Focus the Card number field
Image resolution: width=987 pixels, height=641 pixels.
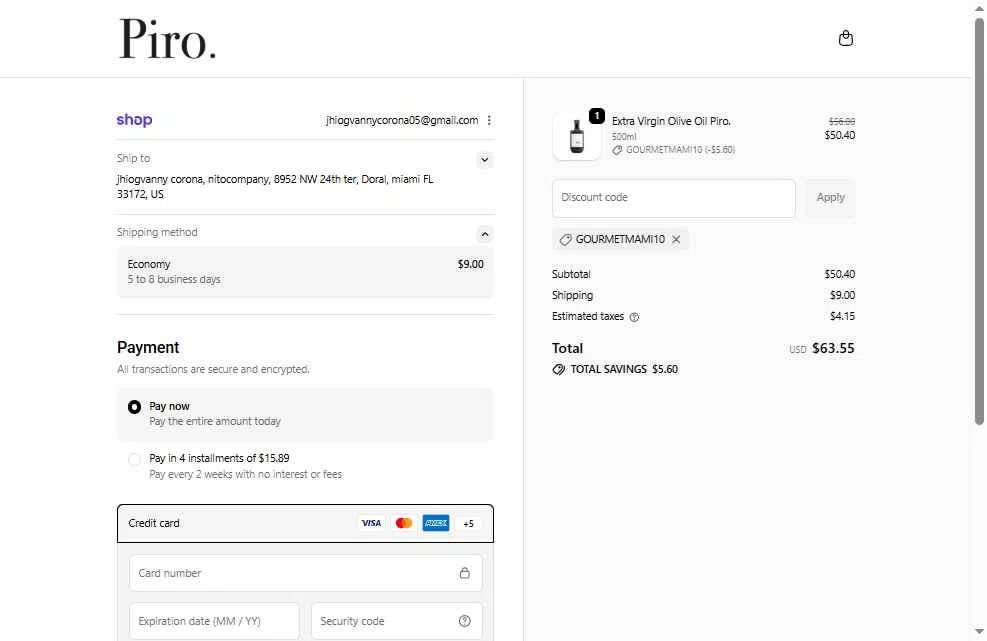tap(306, 573)
